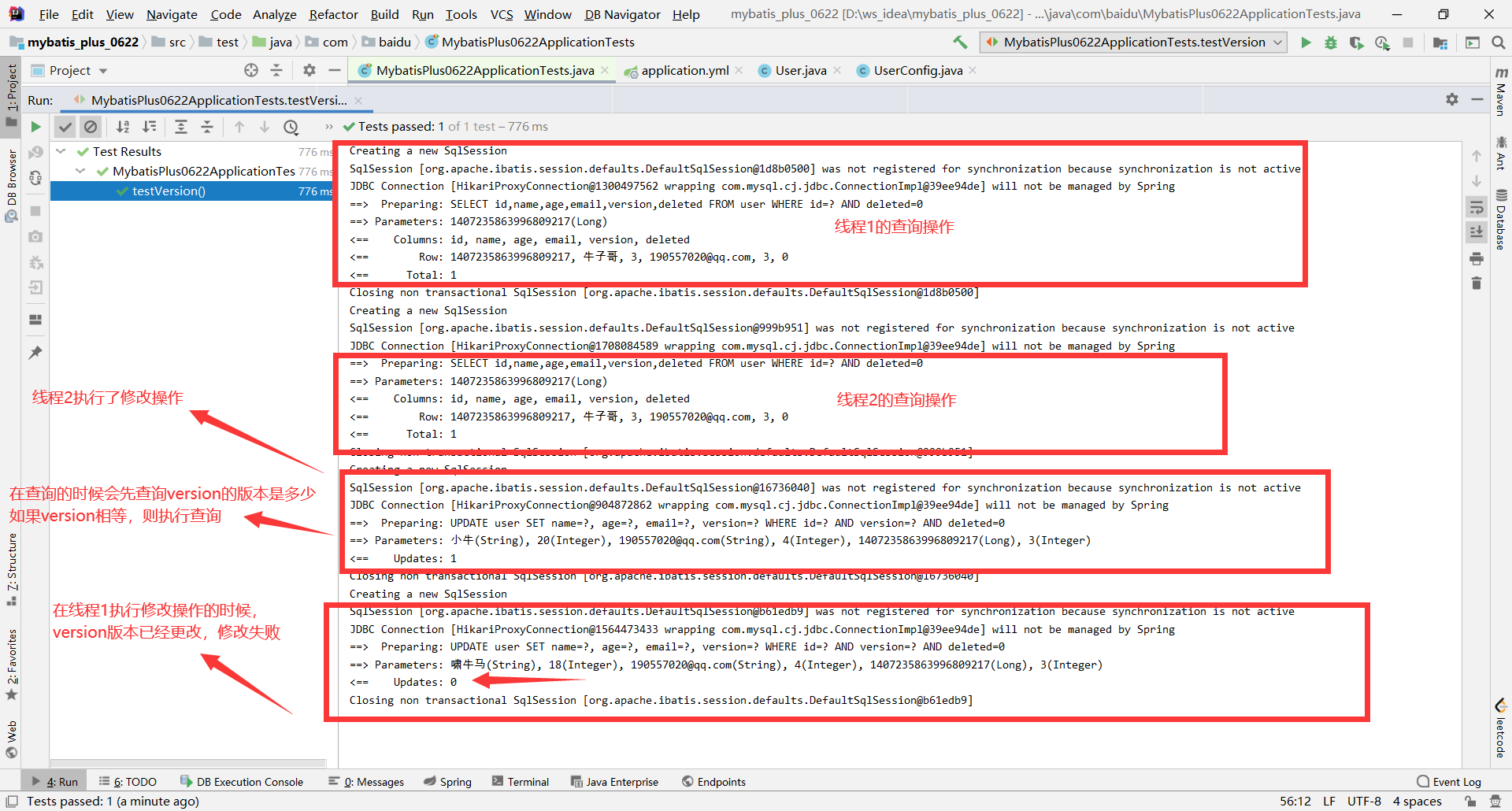Click Locate file target icon in Project panel

click(251, 70)
